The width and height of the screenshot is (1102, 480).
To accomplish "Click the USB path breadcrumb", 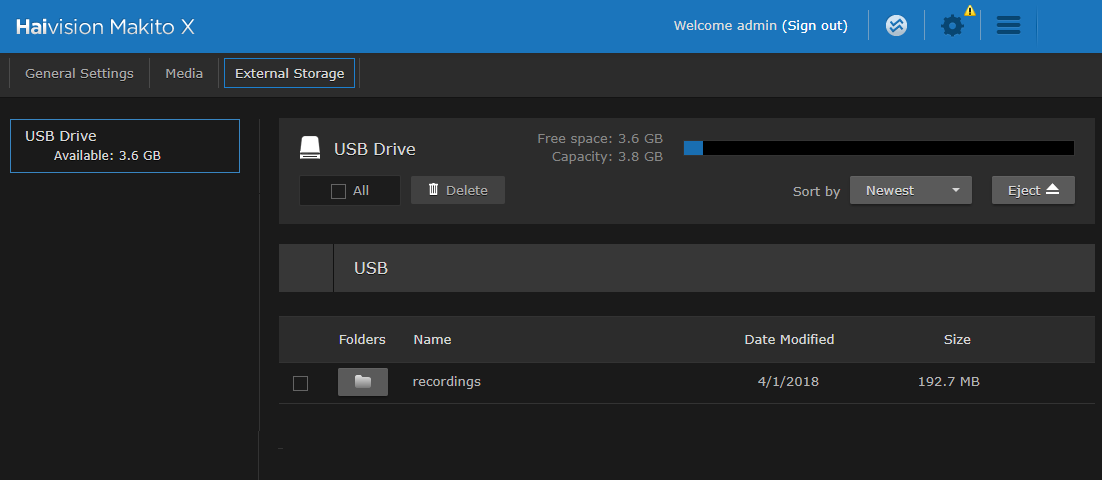I will click(371, 268).
